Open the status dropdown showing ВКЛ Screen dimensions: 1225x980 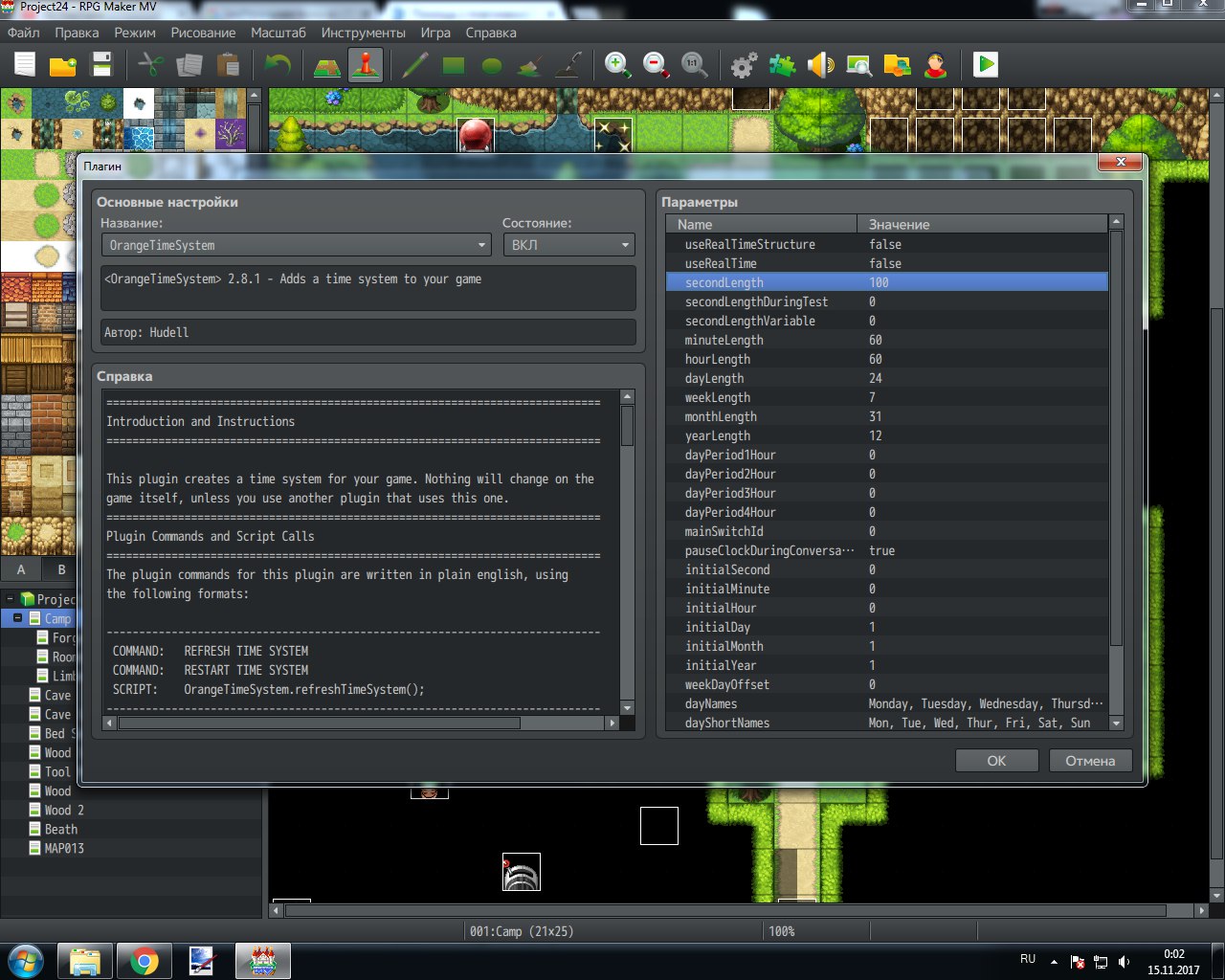568,245
